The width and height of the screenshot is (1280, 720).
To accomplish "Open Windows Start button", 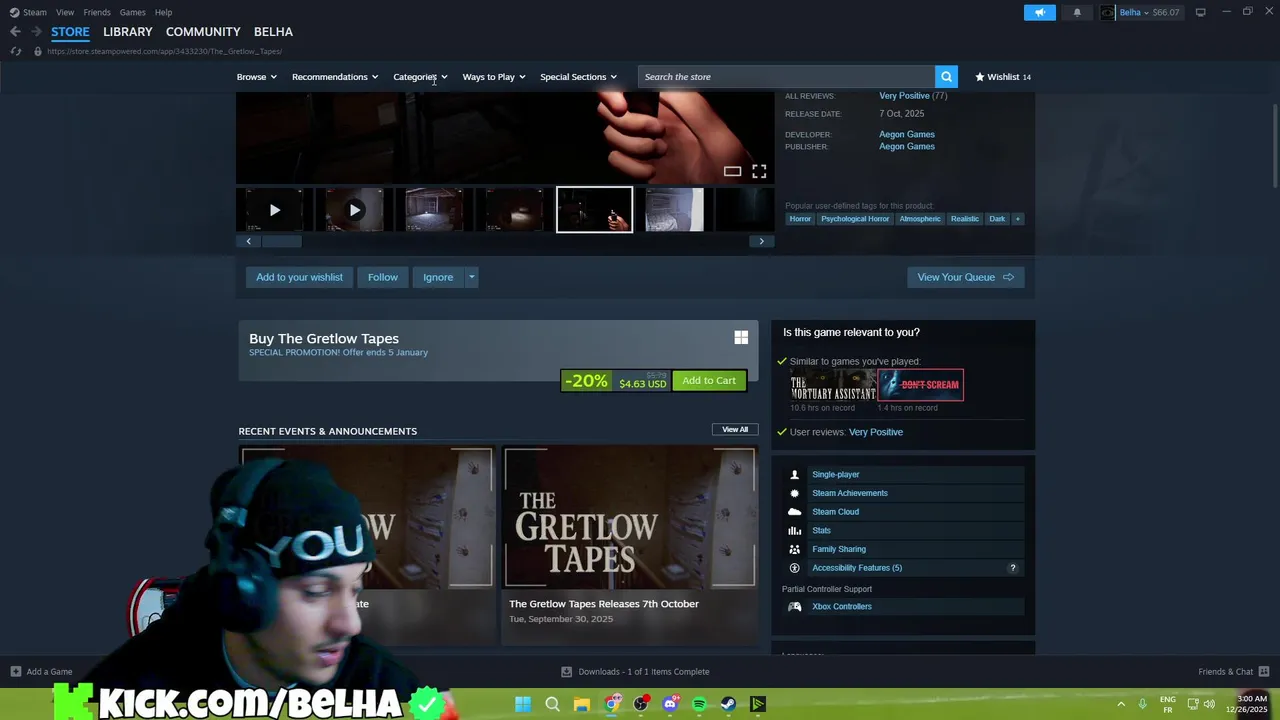I will 523,704.
